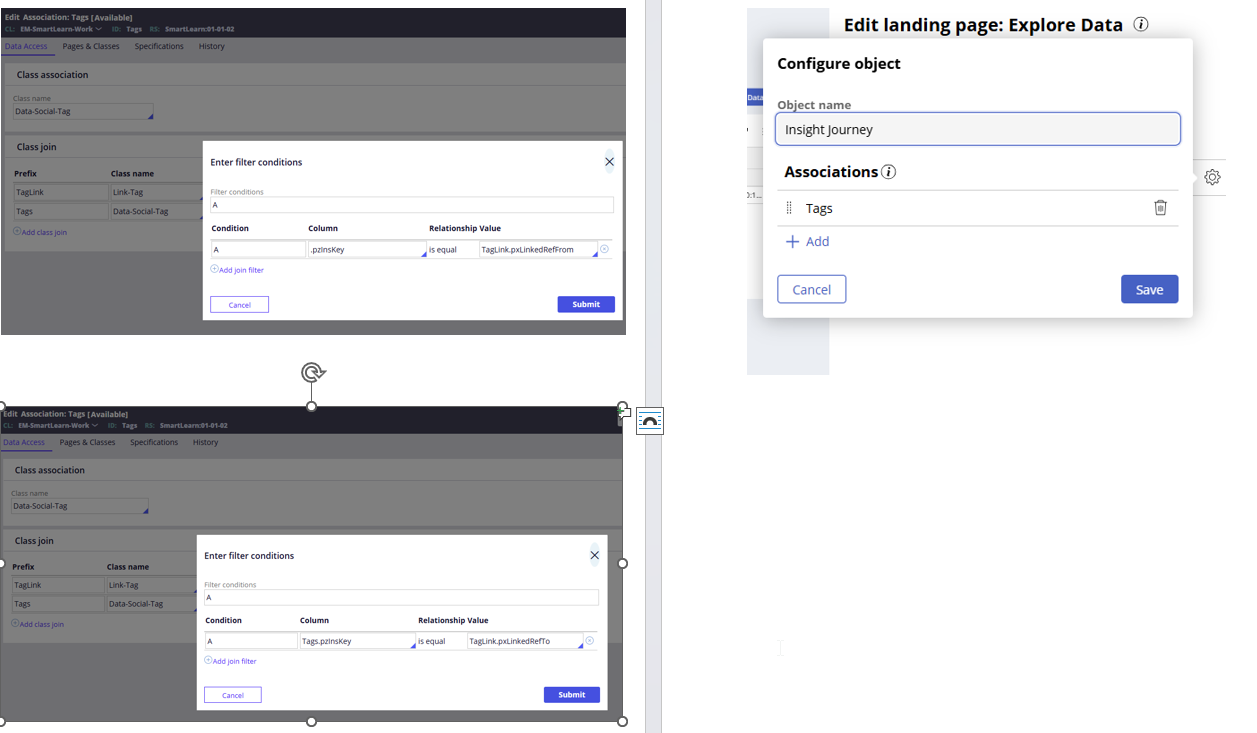Click the rotation handle above the selected picture
This screenshot has height=733, width=1257.
[x=312, y=373]
